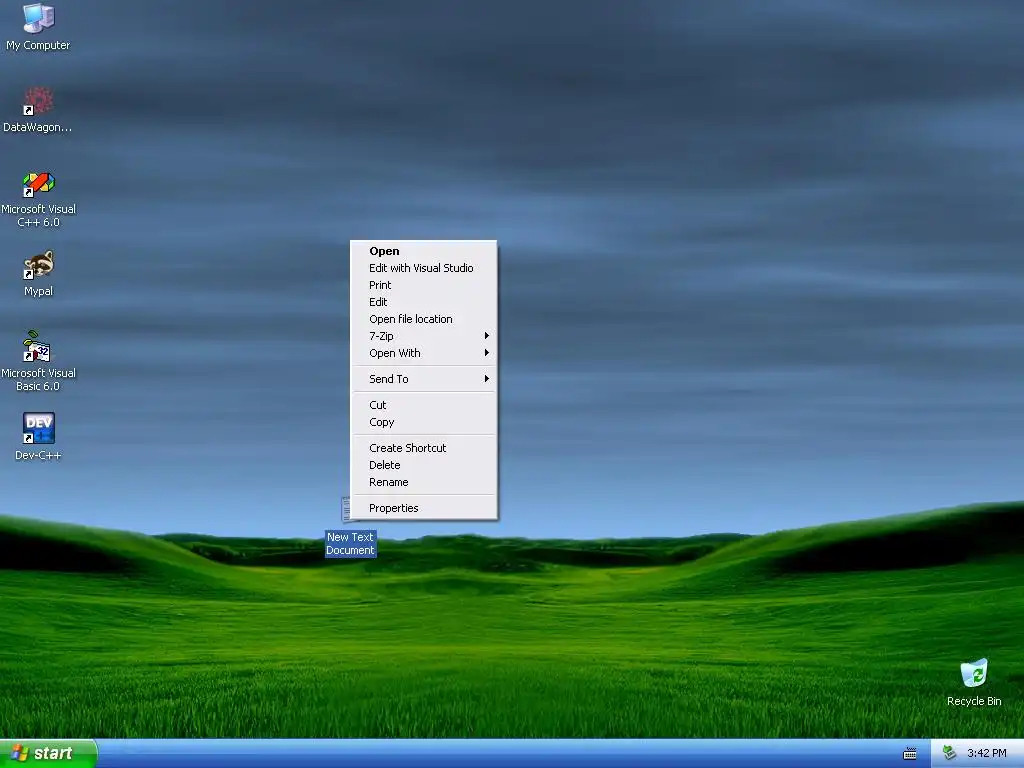The width and height of the screenshot is (1024, 768).
Task: Expand the Open With submenu
Action: tap(424, 353)
